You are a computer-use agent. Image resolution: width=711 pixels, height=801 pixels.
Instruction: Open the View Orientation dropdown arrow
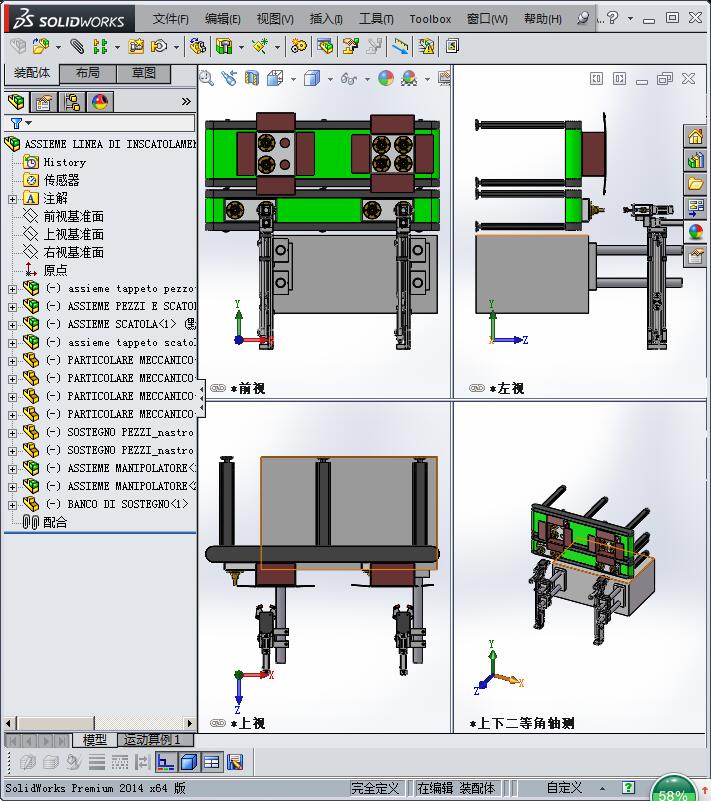point(293,79)
